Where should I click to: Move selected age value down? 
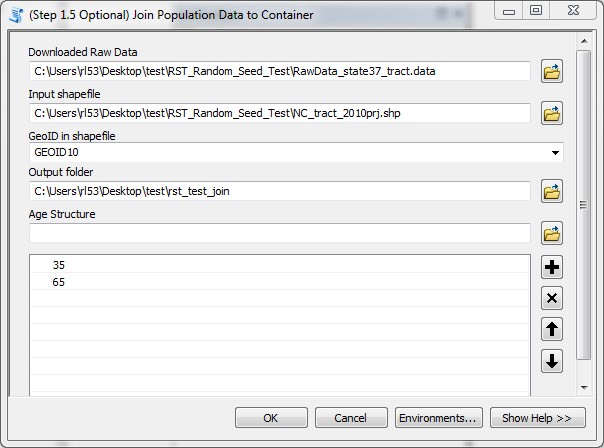tap(551, 361)
